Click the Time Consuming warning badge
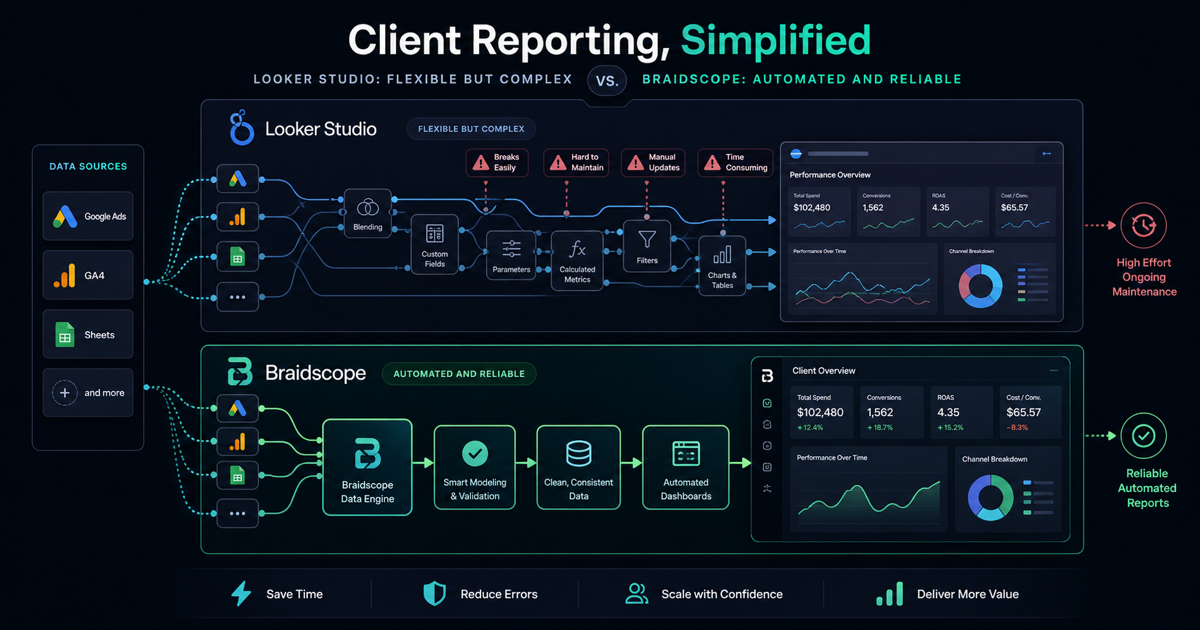The image size is (1200, 630). coord(736,163)
